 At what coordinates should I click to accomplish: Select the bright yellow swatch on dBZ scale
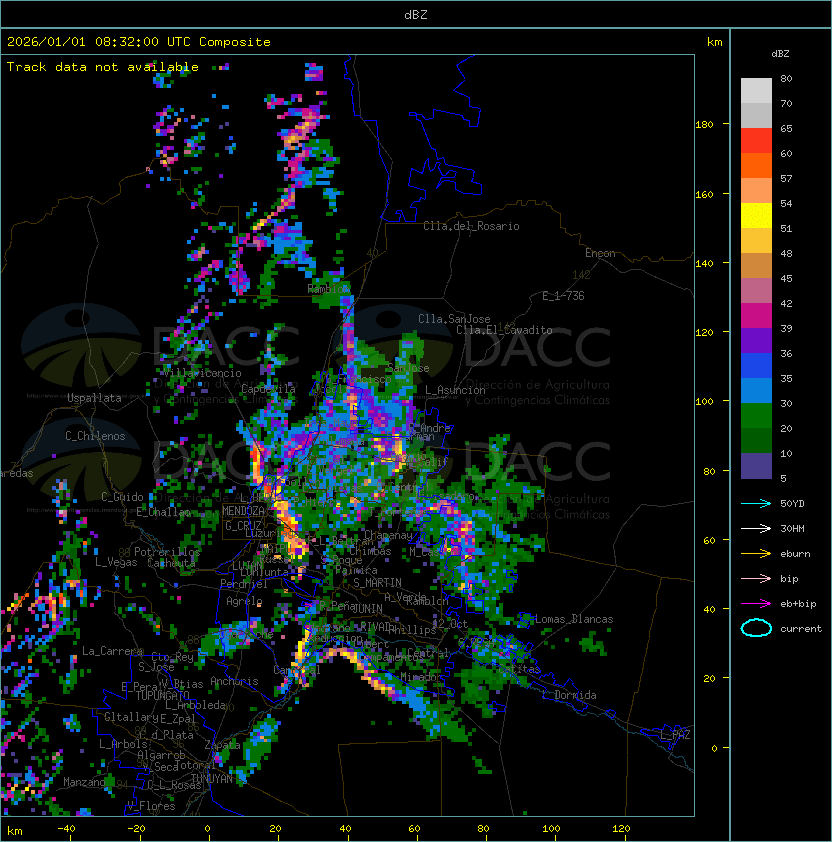click(756, 216)
